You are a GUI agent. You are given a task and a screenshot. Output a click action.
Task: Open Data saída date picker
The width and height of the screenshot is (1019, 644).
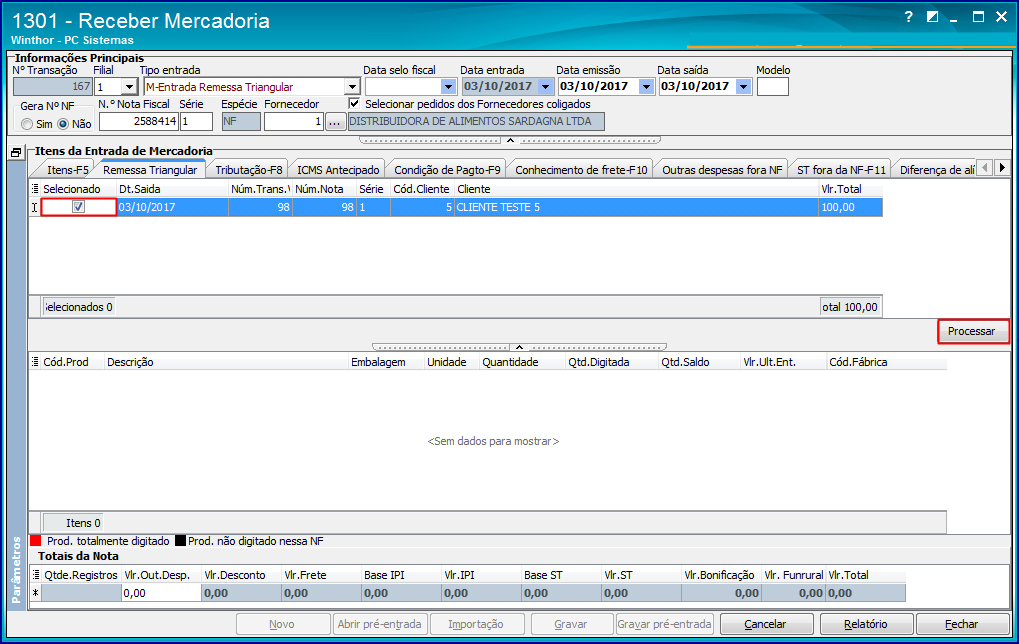tap(744, 86)
